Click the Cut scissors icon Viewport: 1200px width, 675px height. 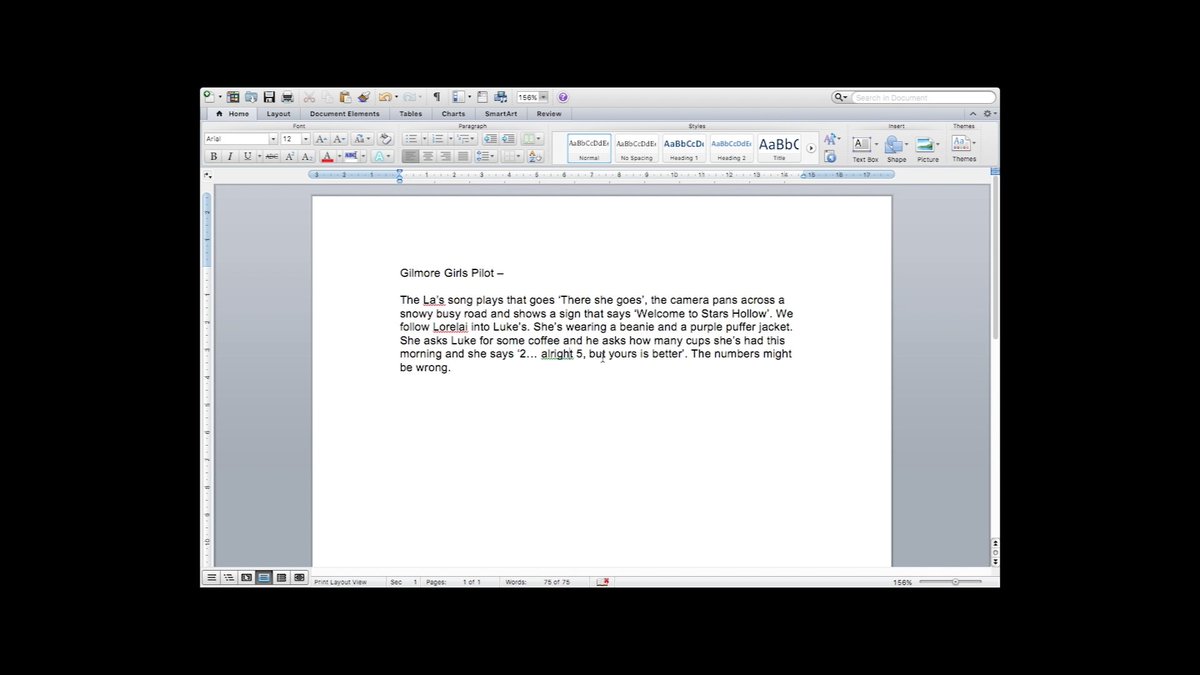click(x=309, y=97)
